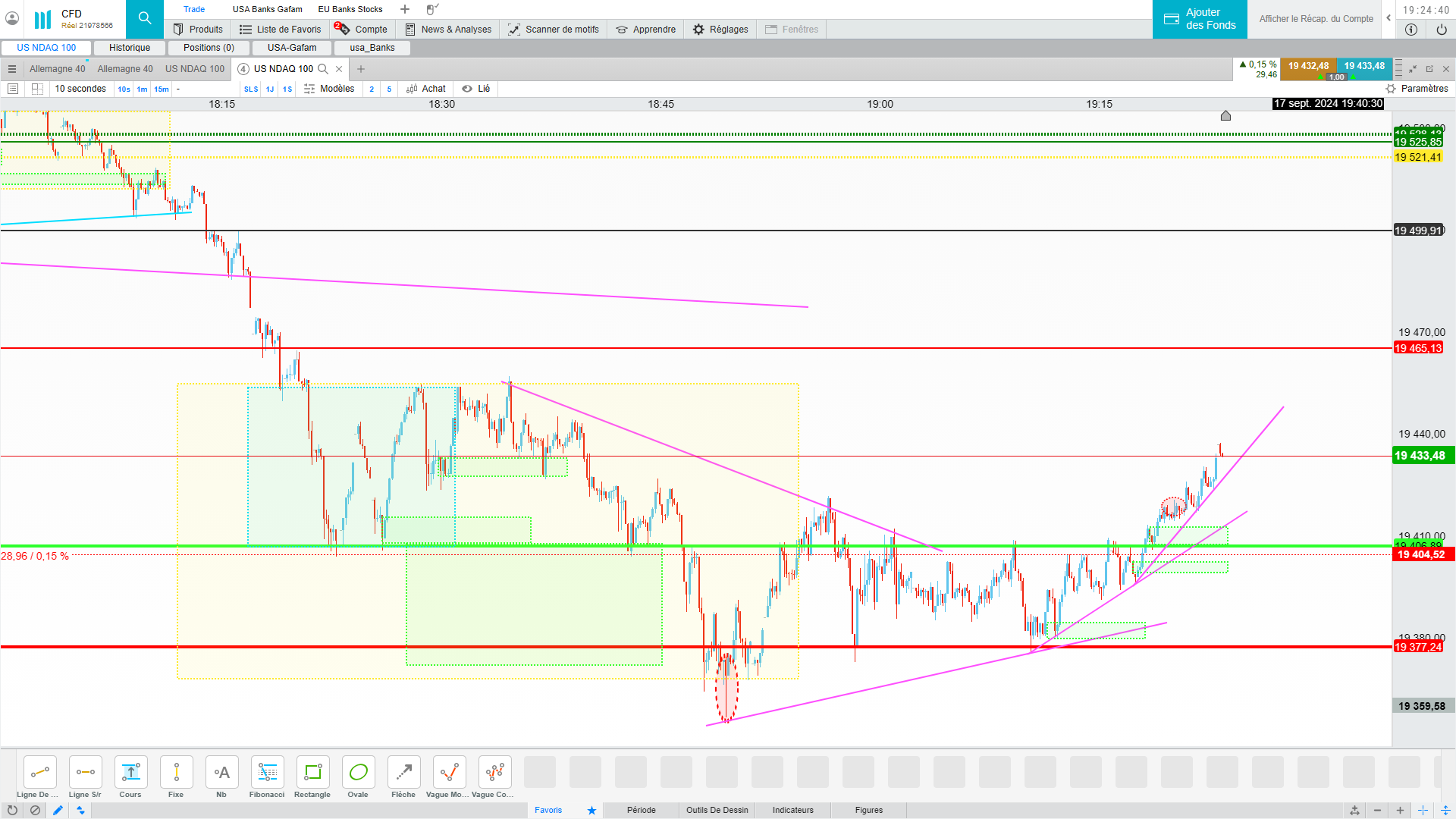Click Afficher le Récap. du Compte
This screenshot has height=819, width=1456.
tap(1316, 19)
